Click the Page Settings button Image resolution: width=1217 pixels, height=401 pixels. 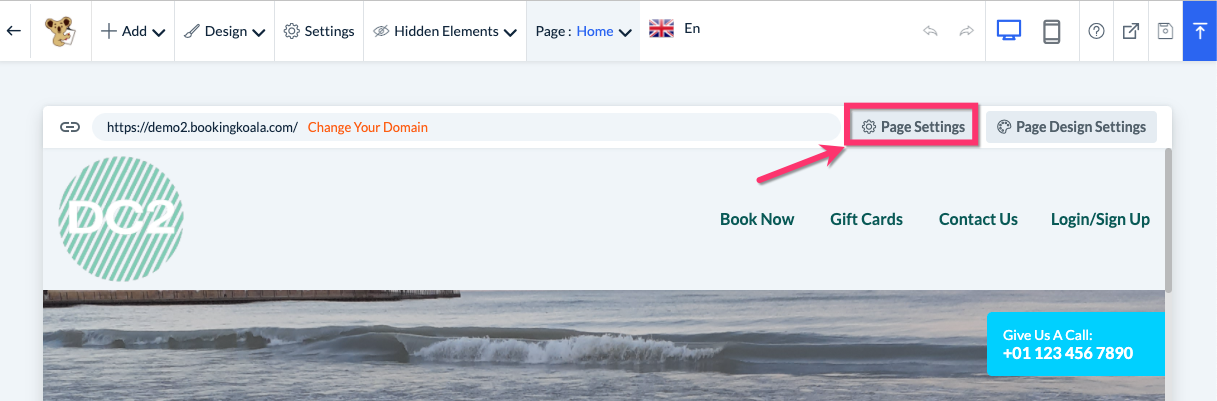pyautogui.click(x=912, y=127)
